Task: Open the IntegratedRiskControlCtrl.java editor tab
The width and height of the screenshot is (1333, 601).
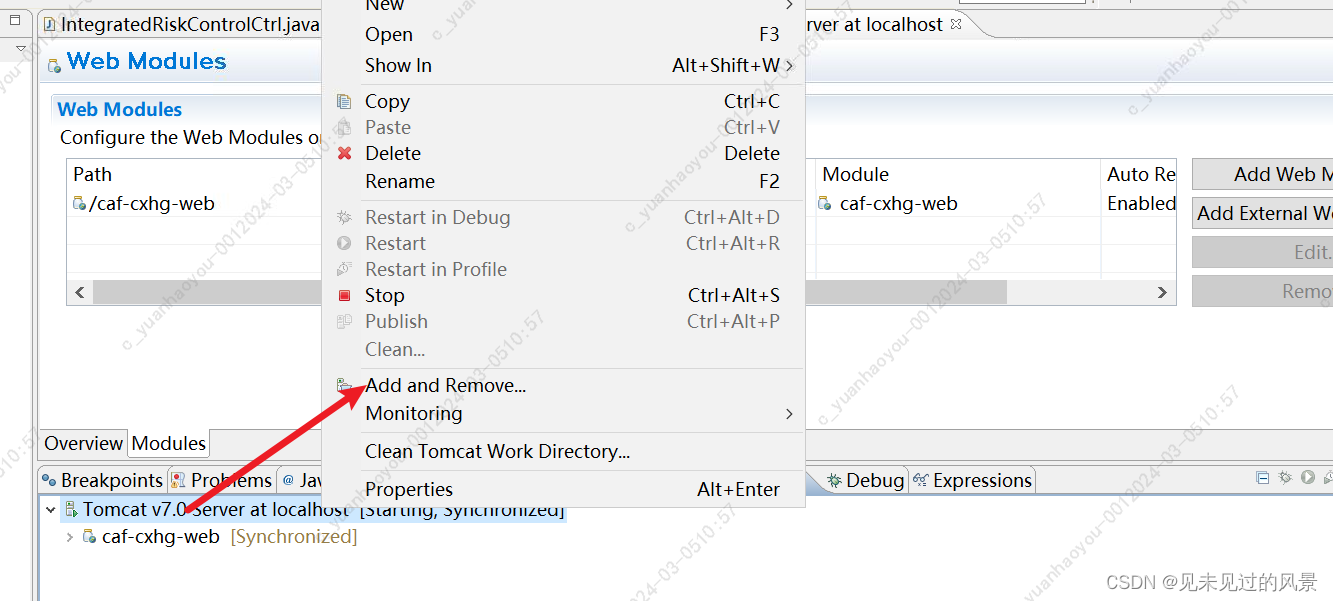Action: click(x=181, y=24)
